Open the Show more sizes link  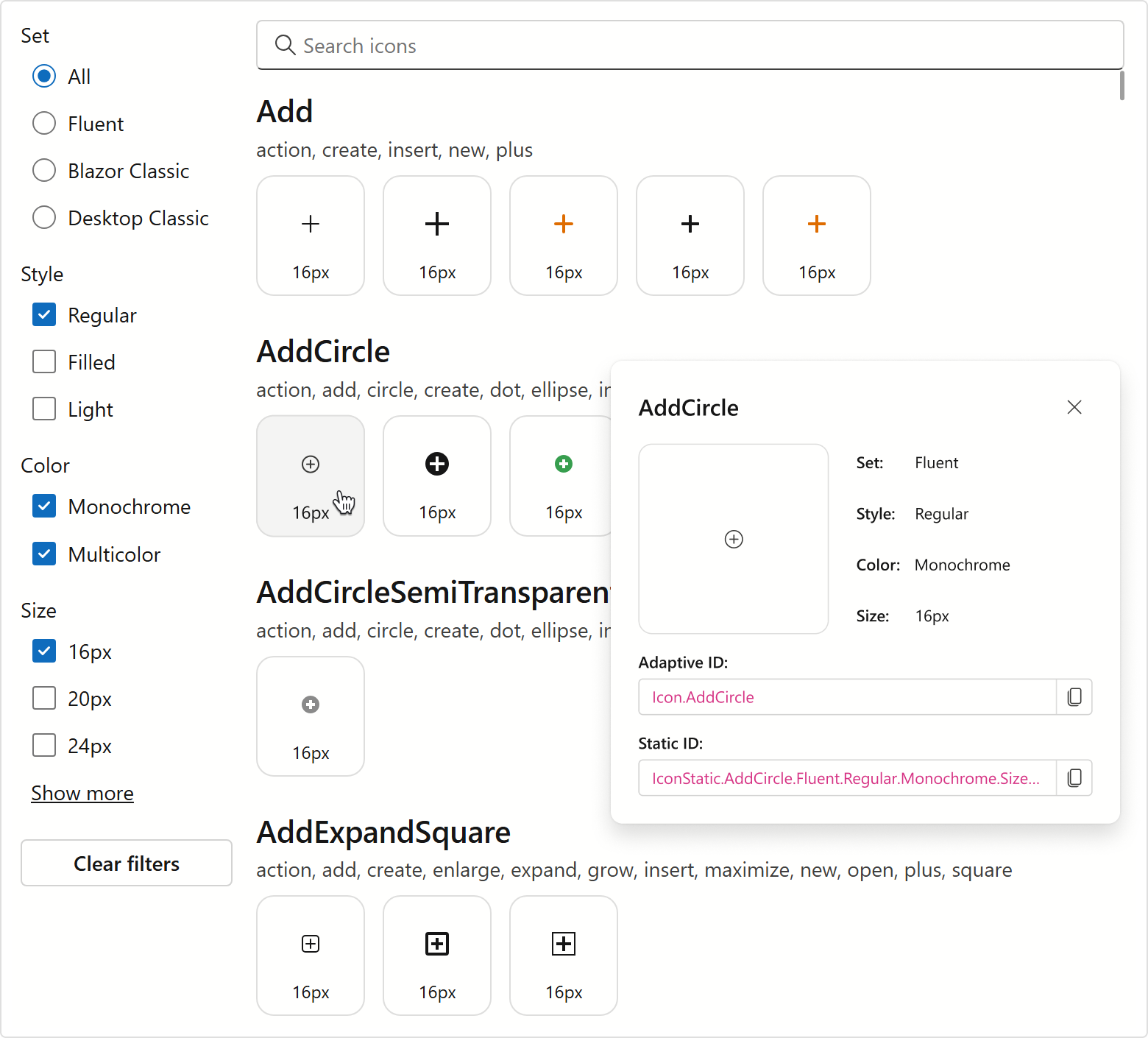(82, 793)
